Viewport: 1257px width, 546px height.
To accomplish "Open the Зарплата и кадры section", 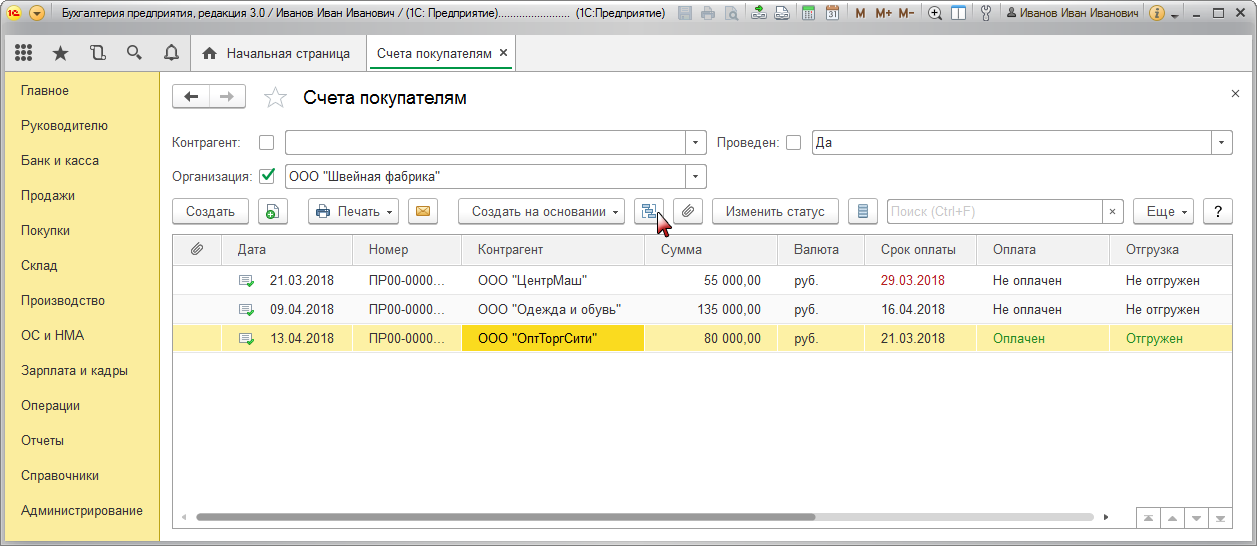I will [x=74, y=370].
